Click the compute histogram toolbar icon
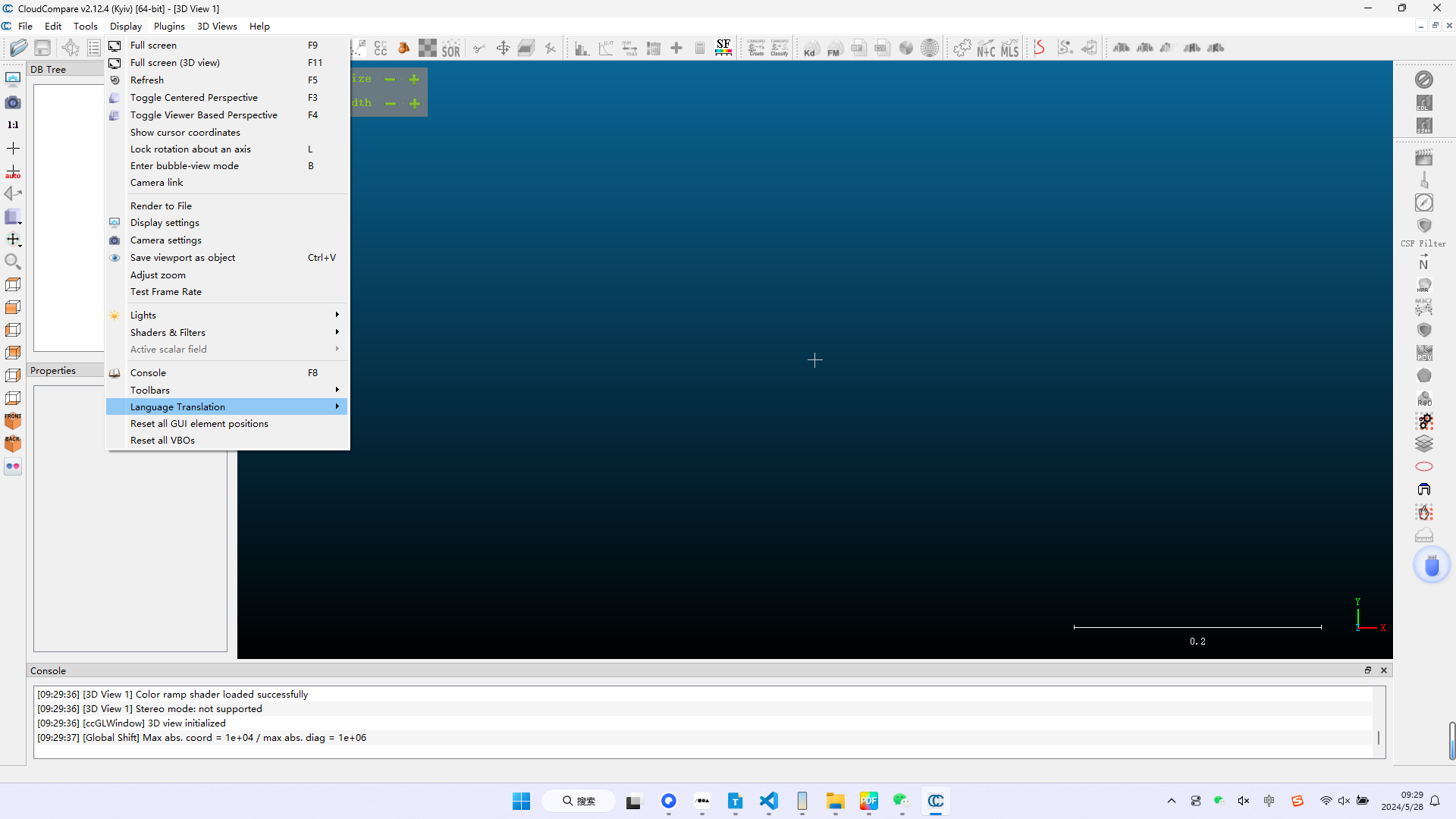The image size is (1456, 819). [x=582, y=49]
